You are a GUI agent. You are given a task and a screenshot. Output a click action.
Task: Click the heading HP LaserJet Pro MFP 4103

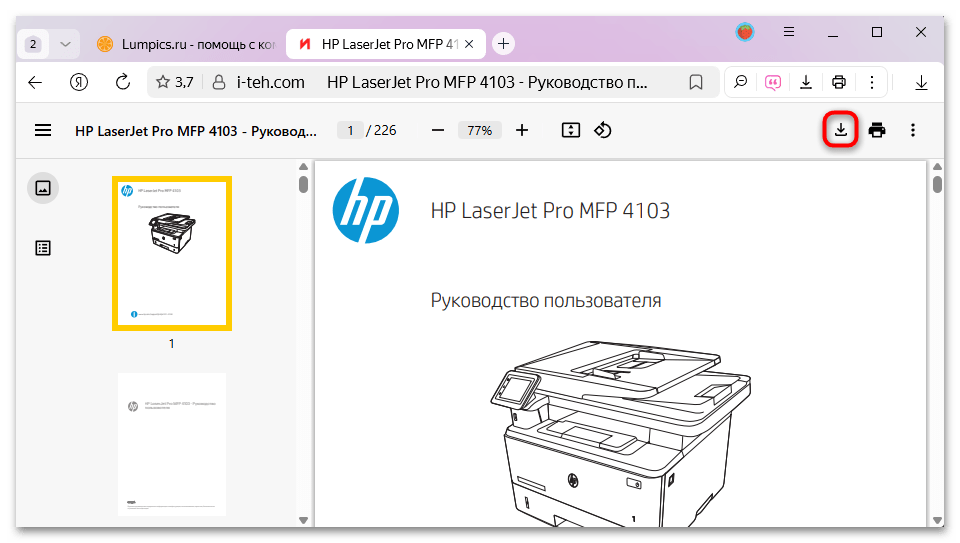coord(550,211)
